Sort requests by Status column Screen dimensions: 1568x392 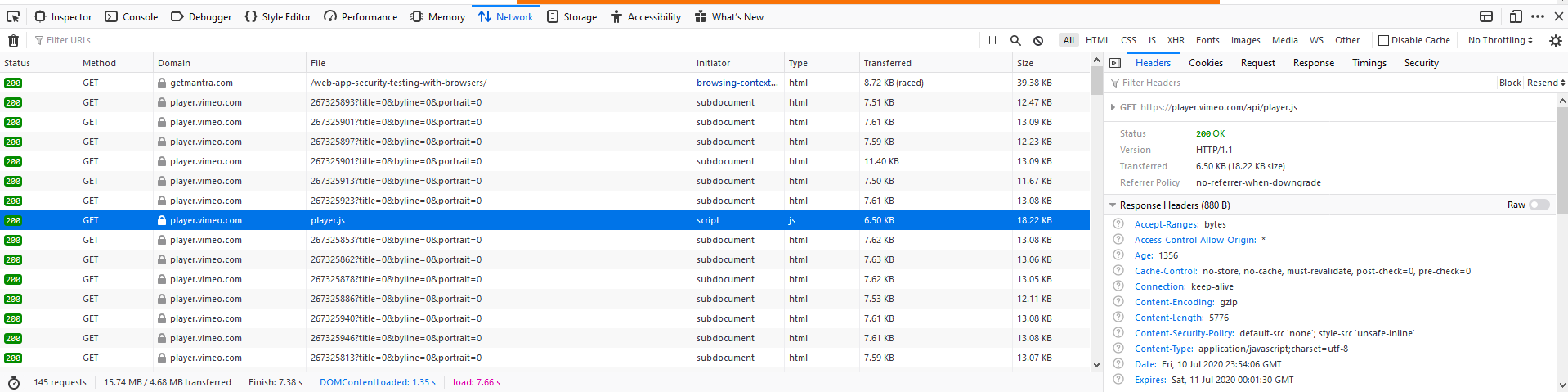[x=38, y=63]
